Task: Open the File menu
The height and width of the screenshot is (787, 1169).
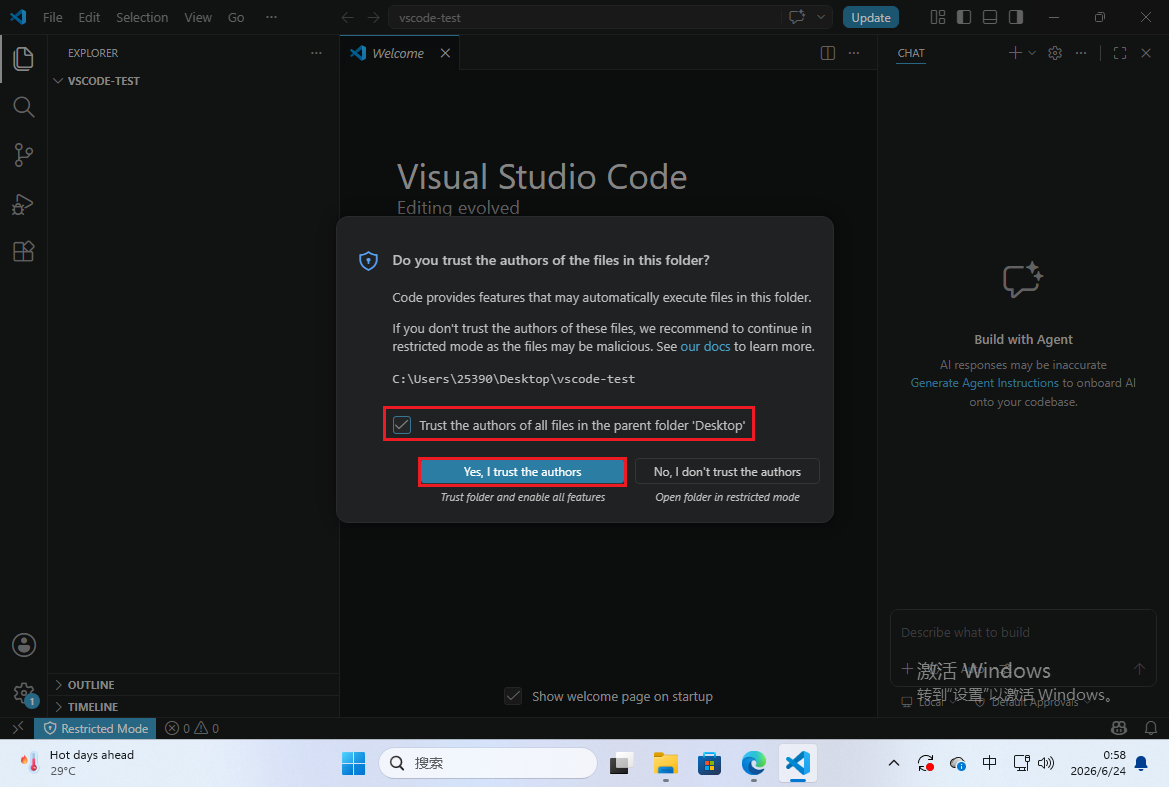Action: click(52, 17)
